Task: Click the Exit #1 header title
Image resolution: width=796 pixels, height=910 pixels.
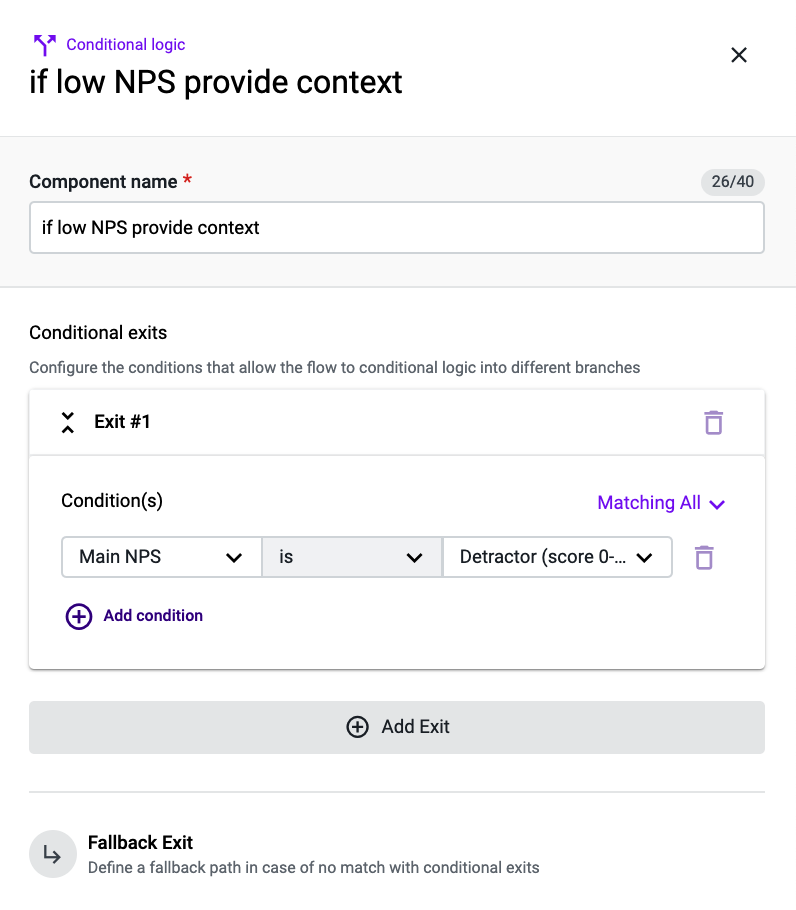Action: coord(122,422)
